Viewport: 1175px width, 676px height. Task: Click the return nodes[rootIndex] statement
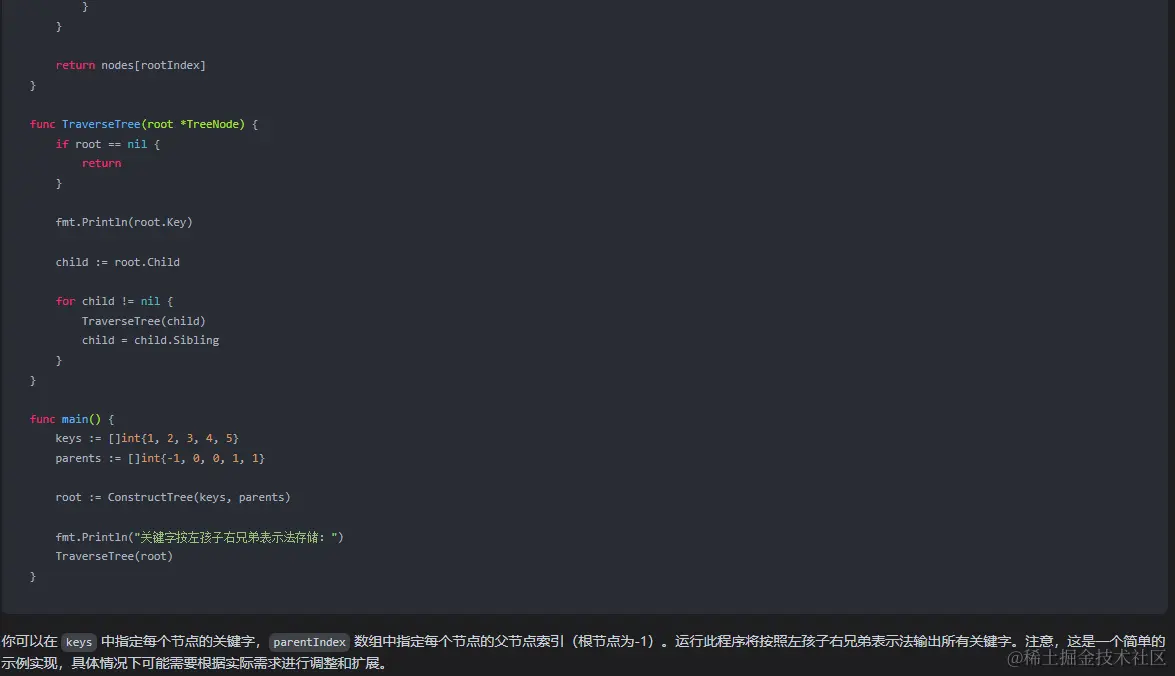click(x=130, y=64)
